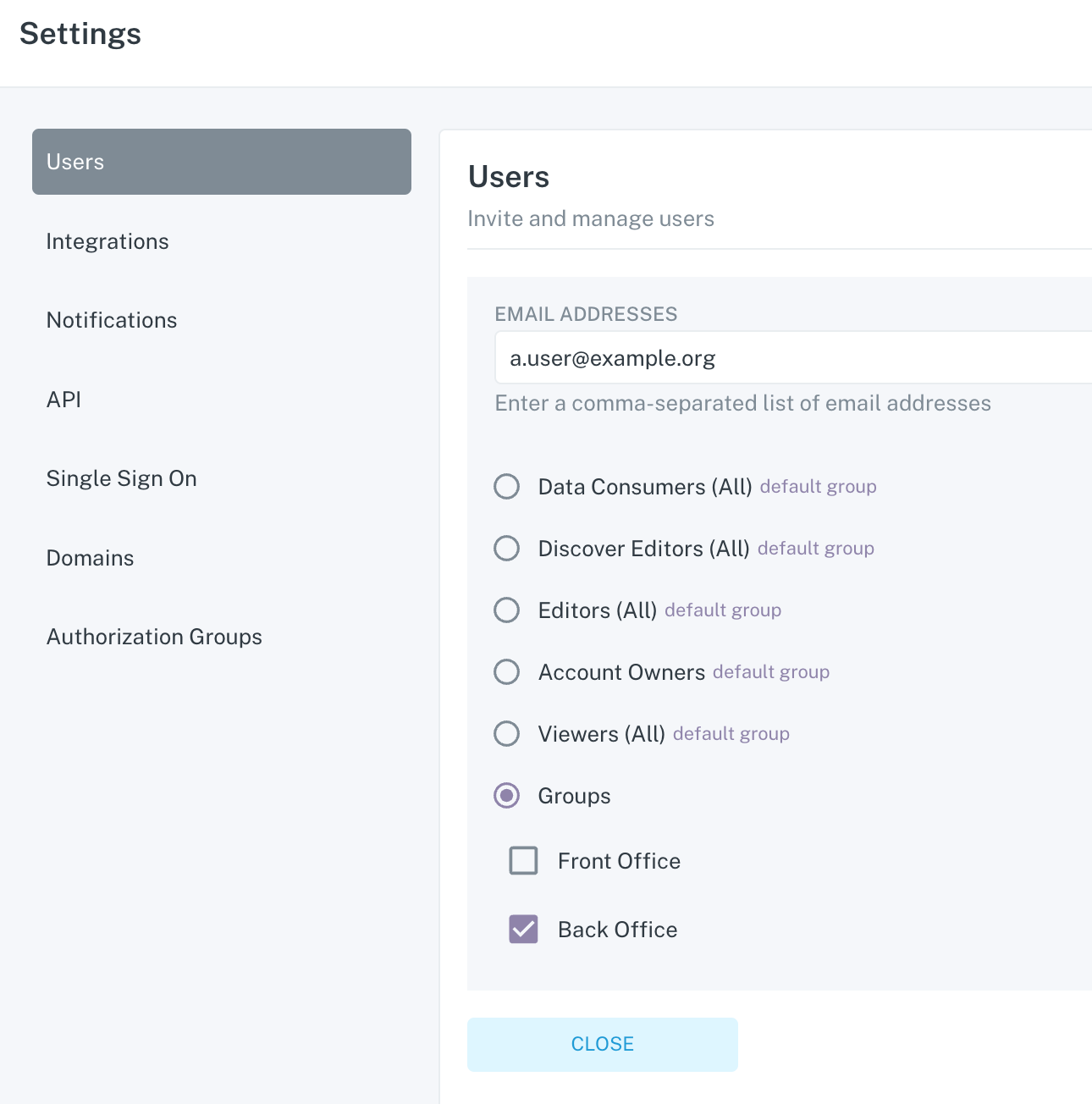This screenshot has height=1104, width=1092.
Task: Open Authorization Groups settings
Action: coord(154,637)
